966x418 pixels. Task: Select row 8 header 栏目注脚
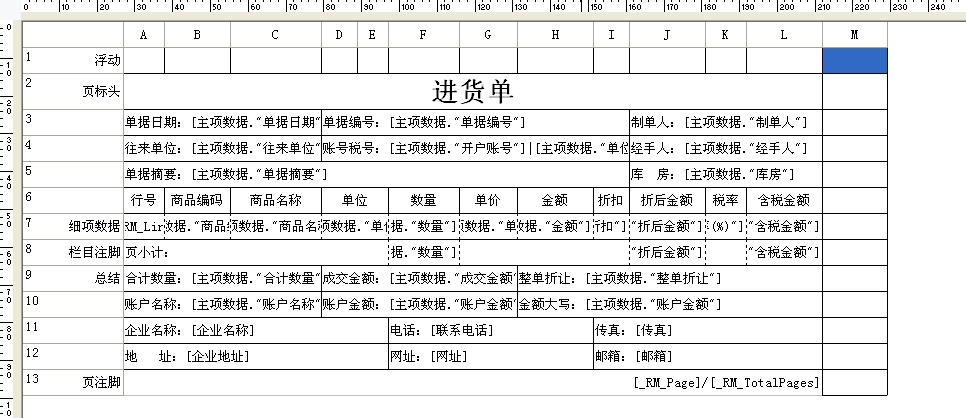tap(73, 252)
